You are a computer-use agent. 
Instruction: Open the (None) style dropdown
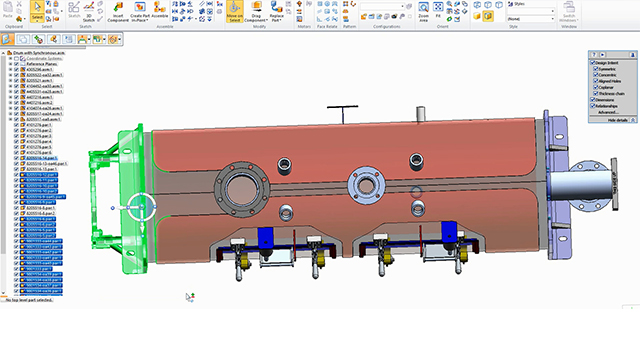(531, 19)
